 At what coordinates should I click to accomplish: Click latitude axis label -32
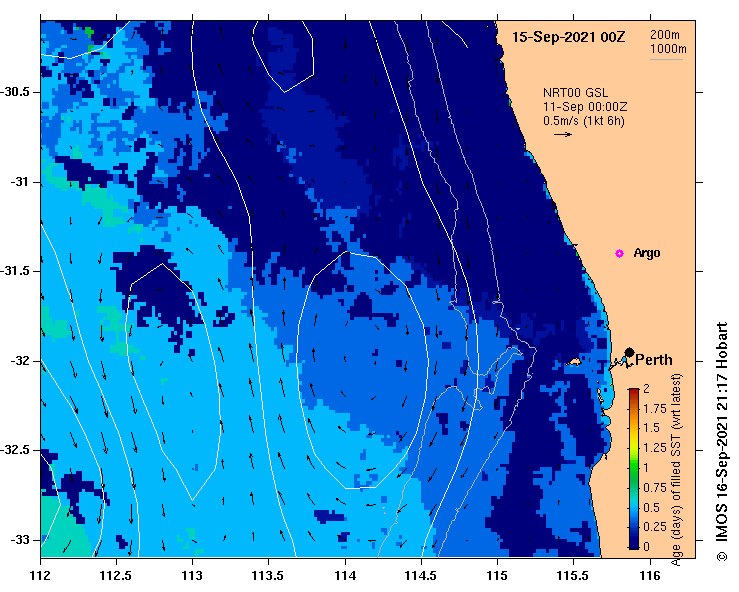(x=19, y=361)
